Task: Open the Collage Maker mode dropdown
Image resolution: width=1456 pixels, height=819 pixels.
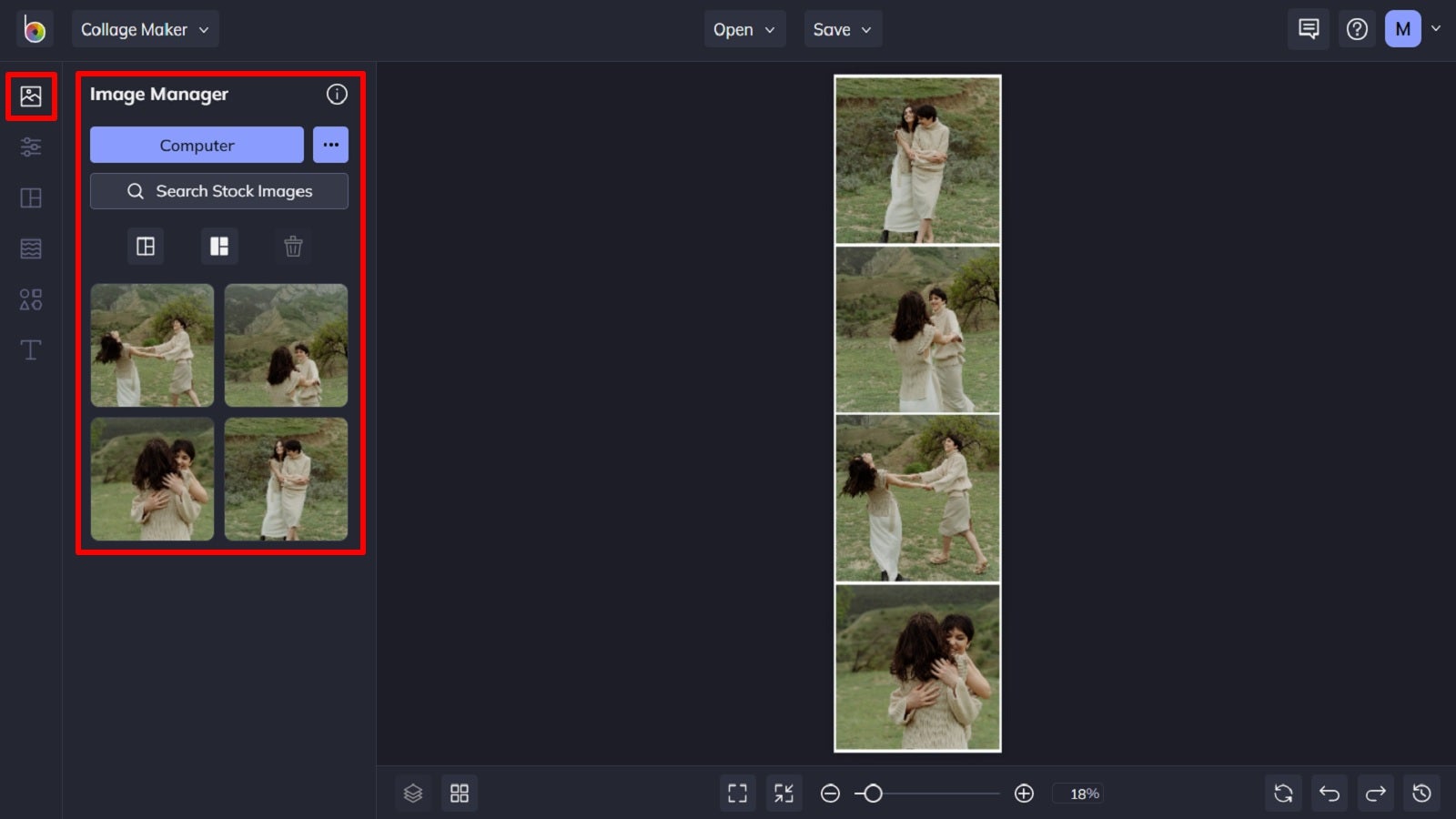Action: point(145,28)
